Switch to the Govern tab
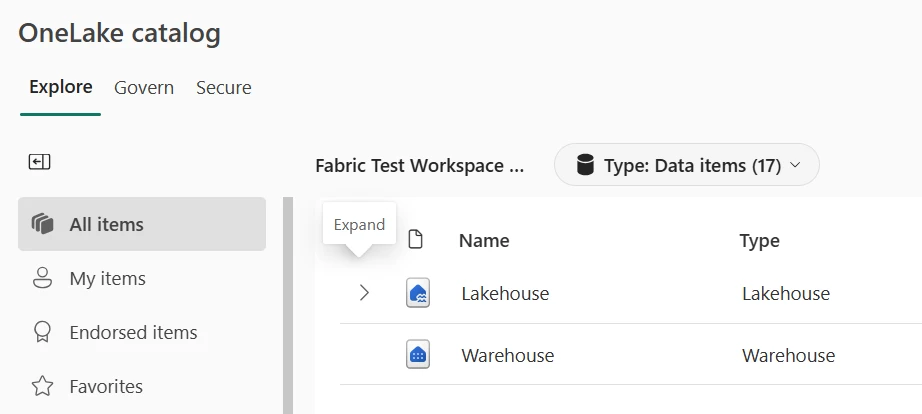This screenshot has width=922, height=414. point(144,88)
